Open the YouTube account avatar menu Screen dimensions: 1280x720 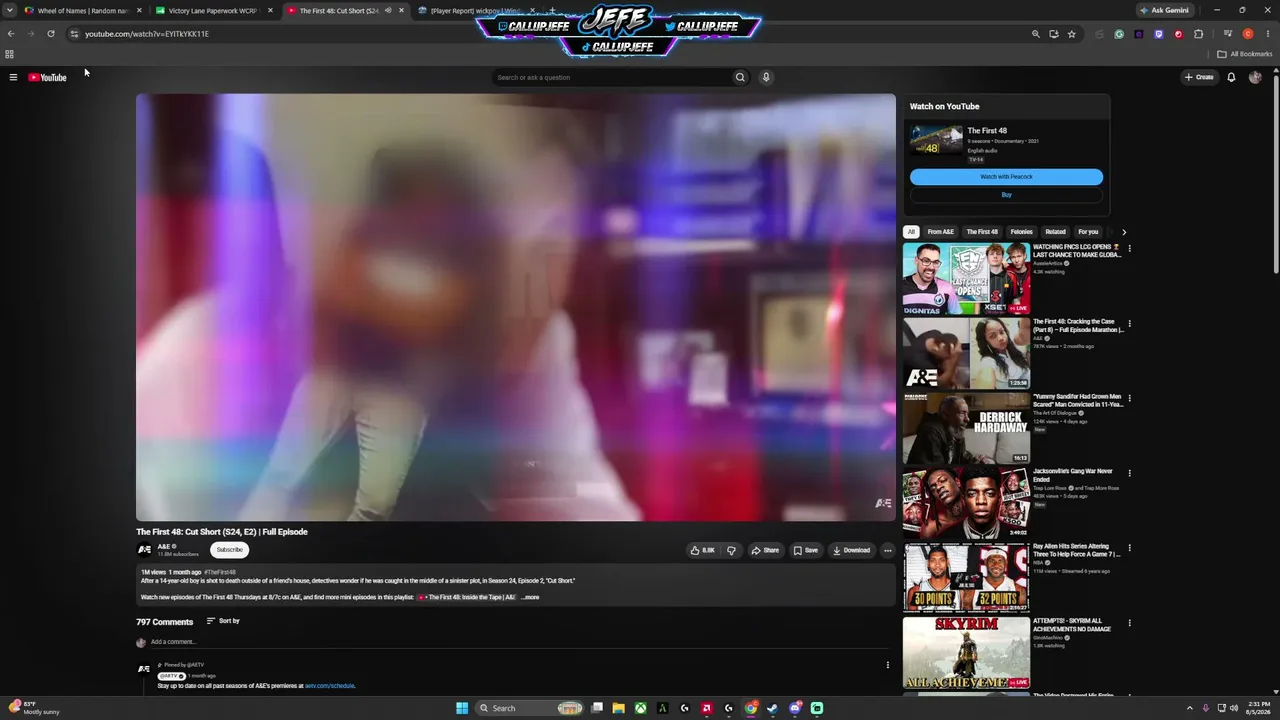point(1255,77)
